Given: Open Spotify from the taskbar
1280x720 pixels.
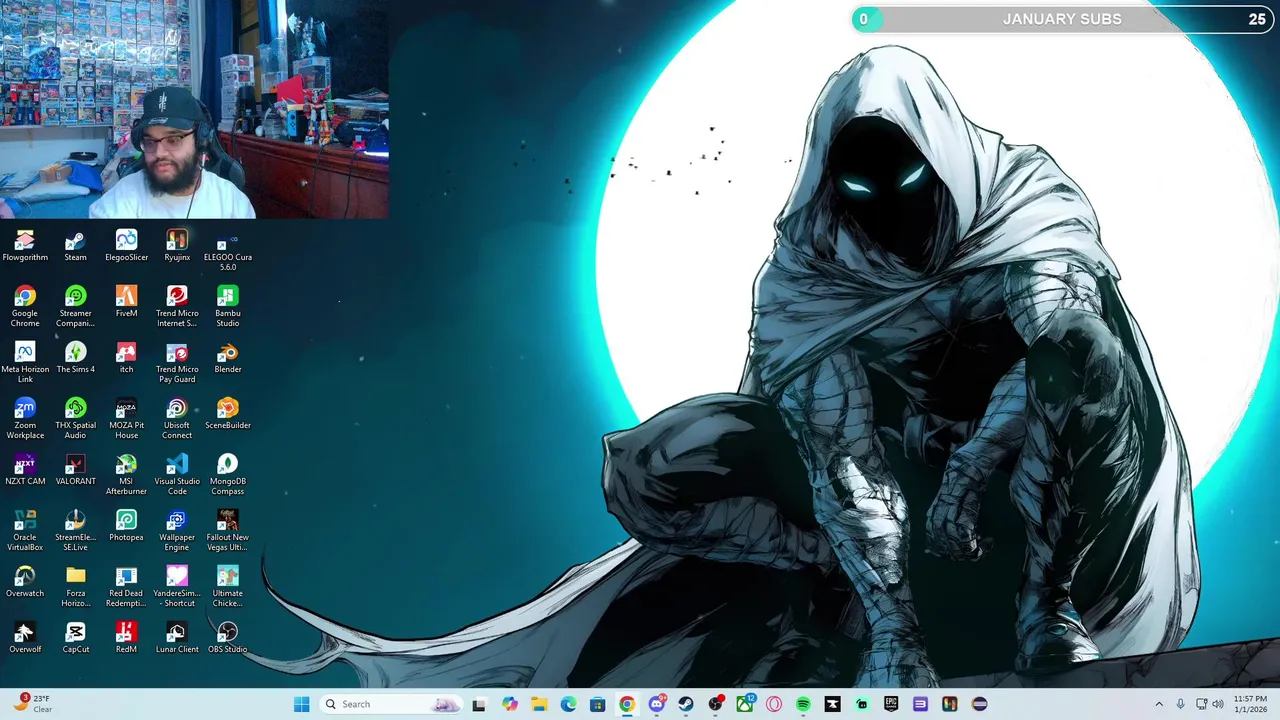Looking at the screenshot, I should point(803,704).
